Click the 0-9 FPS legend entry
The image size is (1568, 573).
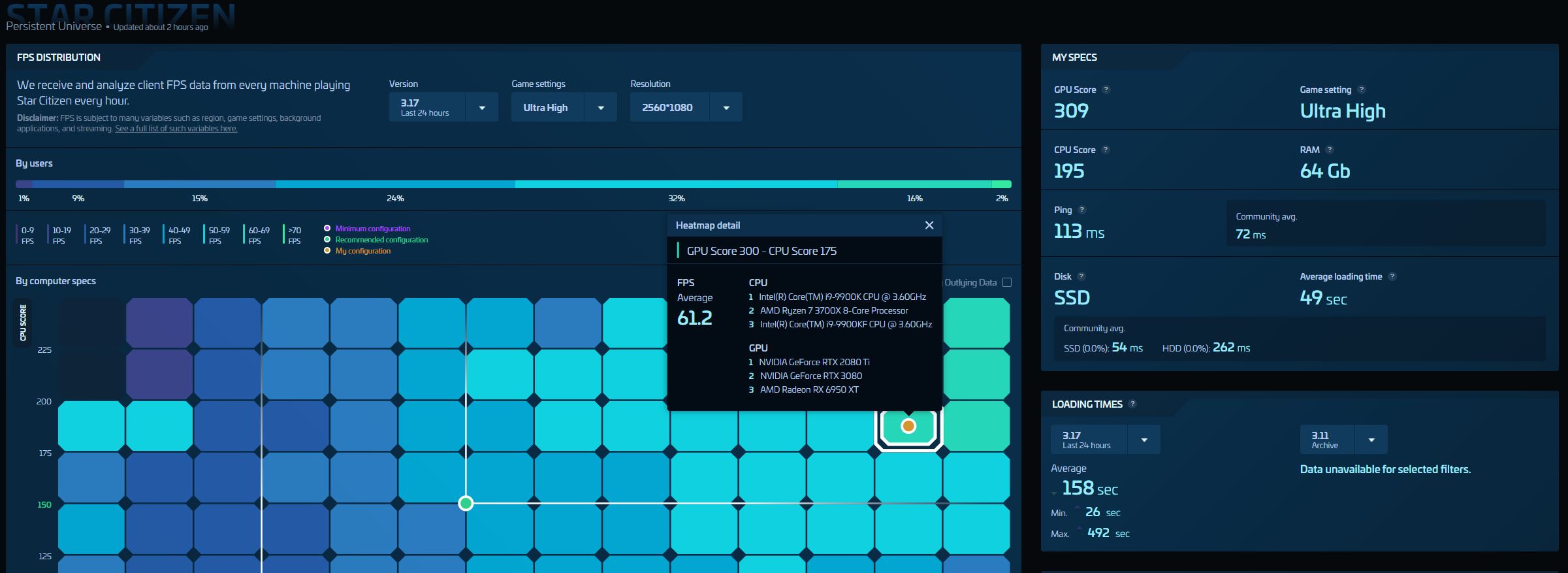pos(27,235)
